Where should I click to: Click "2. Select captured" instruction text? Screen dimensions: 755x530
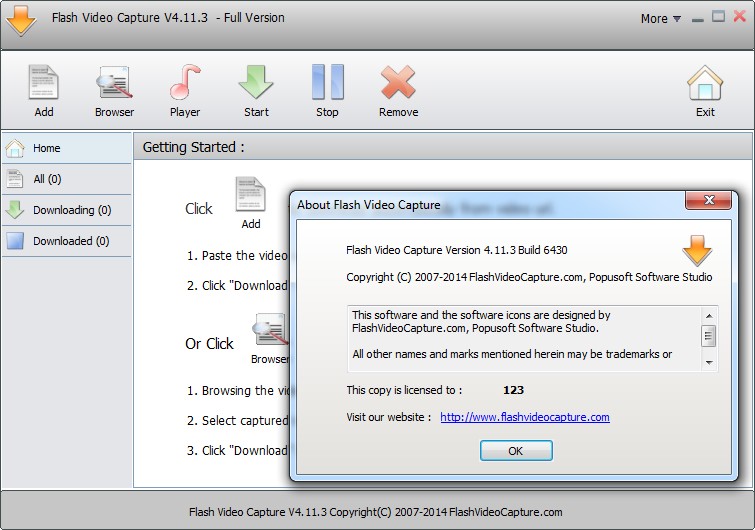tap(237, 421)
